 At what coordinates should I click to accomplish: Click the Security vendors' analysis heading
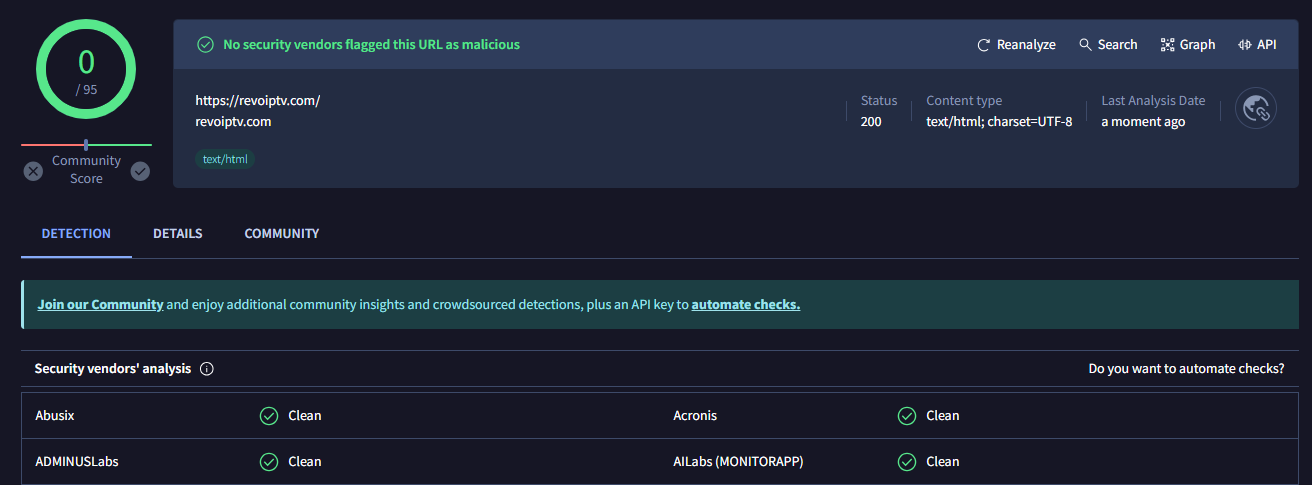point(113,369)
